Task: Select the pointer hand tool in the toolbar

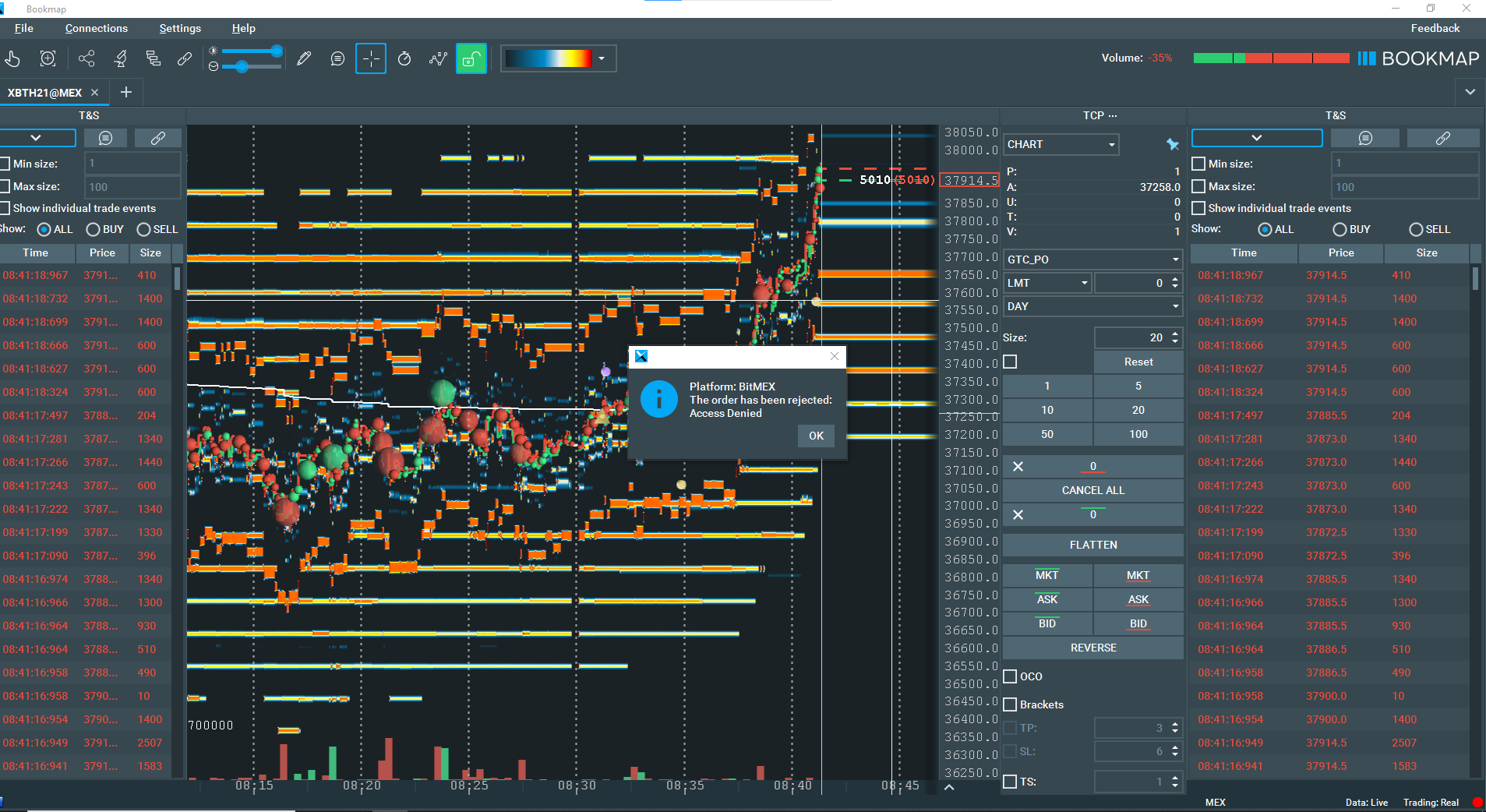Action: coord(12,58)
